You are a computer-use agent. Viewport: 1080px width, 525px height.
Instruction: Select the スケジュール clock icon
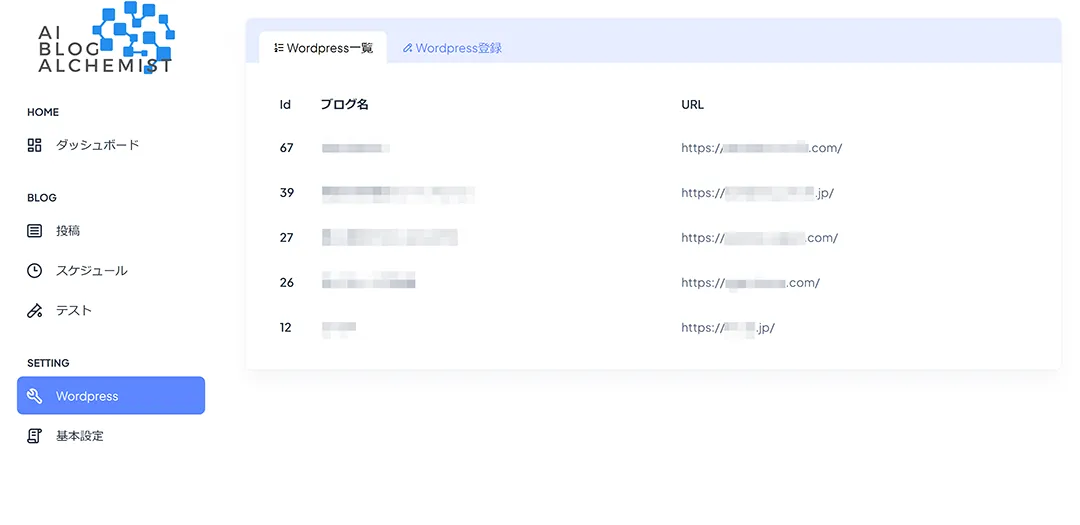pyautogui.click(x=35, y=271)
